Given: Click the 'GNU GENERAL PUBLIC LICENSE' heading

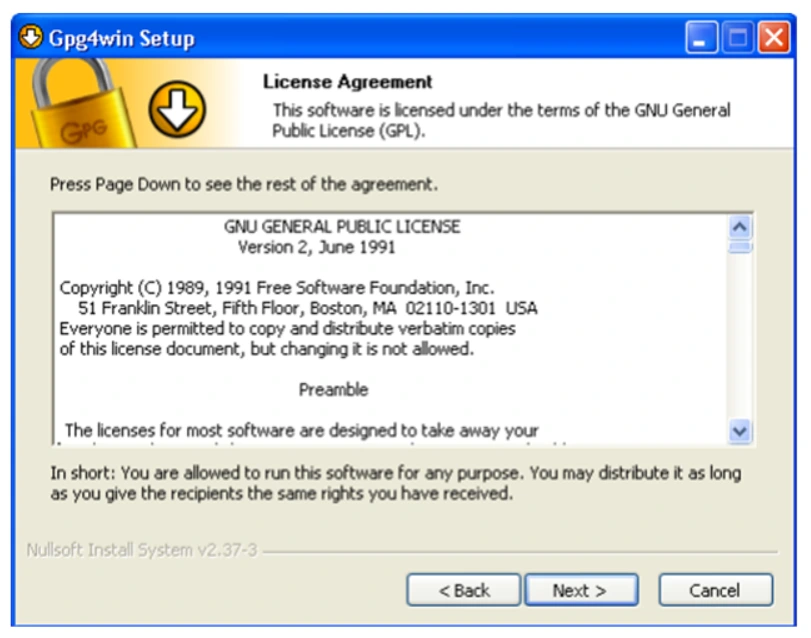Looking at the screenshot, I should 341,227.
